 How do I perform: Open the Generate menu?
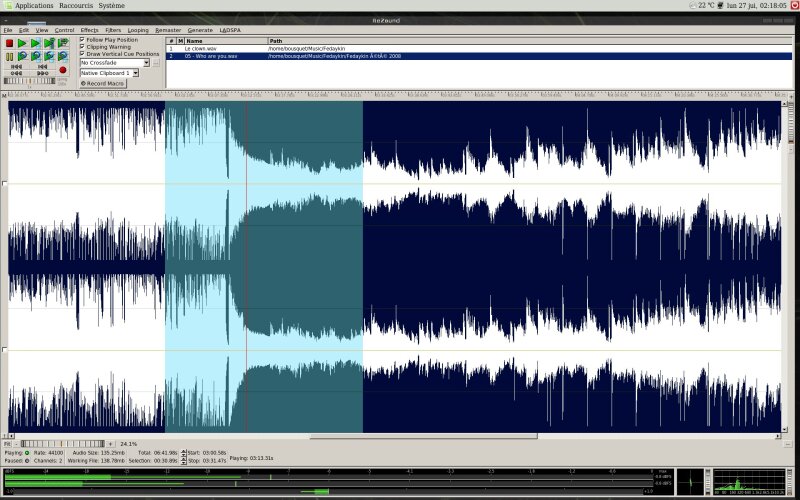tap(200, 30)
